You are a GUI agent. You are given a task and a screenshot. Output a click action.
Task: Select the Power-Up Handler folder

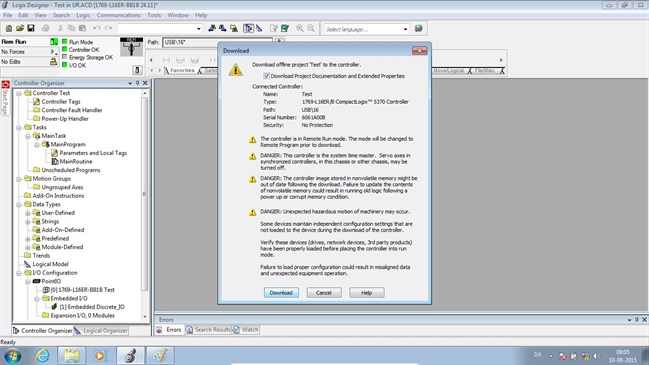[x=65, y=119]
